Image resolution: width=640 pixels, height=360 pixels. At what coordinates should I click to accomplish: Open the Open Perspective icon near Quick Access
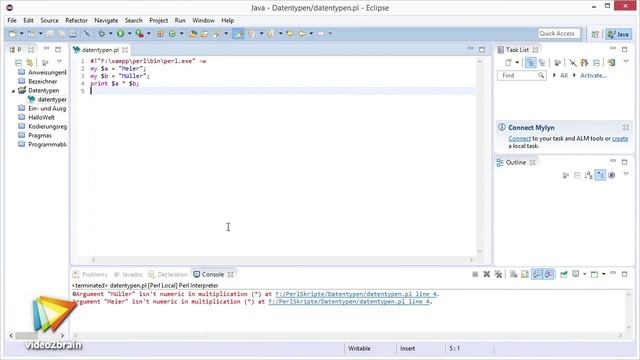[x=595, y=34]
